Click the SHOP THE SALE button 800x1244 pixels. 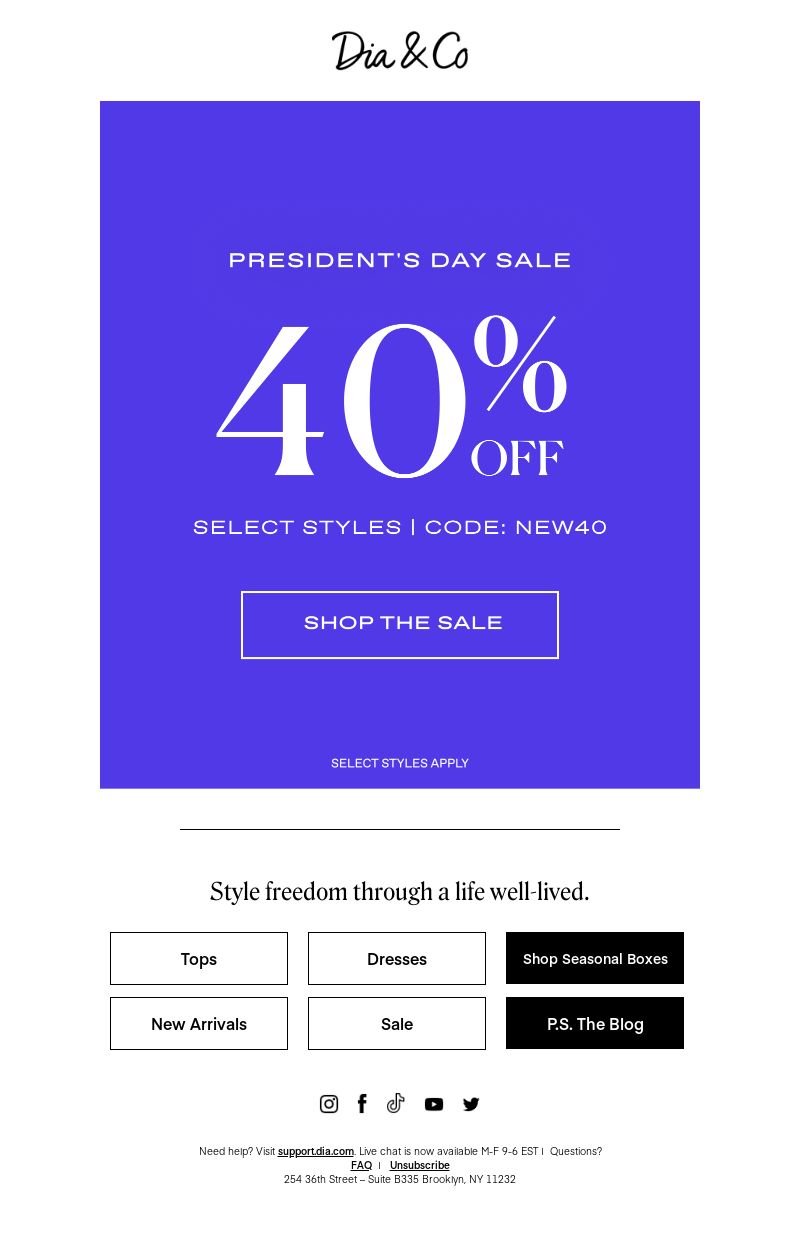[x=400, y=625]
